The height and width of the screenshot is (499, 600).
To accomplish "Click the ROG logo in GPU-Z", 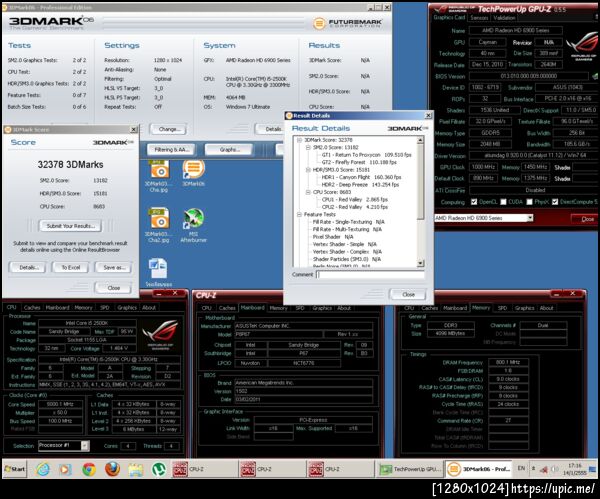I will click(582, 45).
